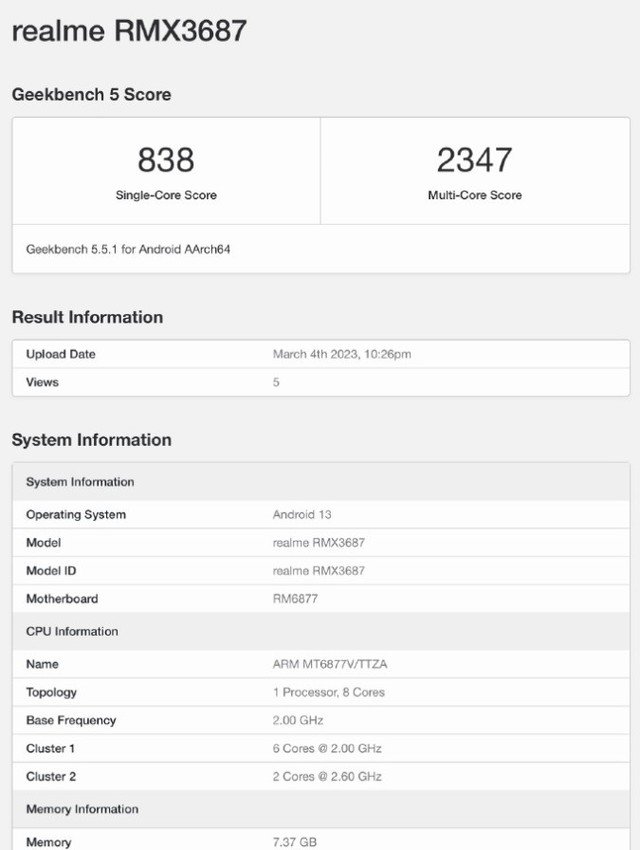The width and height of the screenshot is (640, 850).
Task: Select the single-core score value 838
Action: [x=166, y=159]
